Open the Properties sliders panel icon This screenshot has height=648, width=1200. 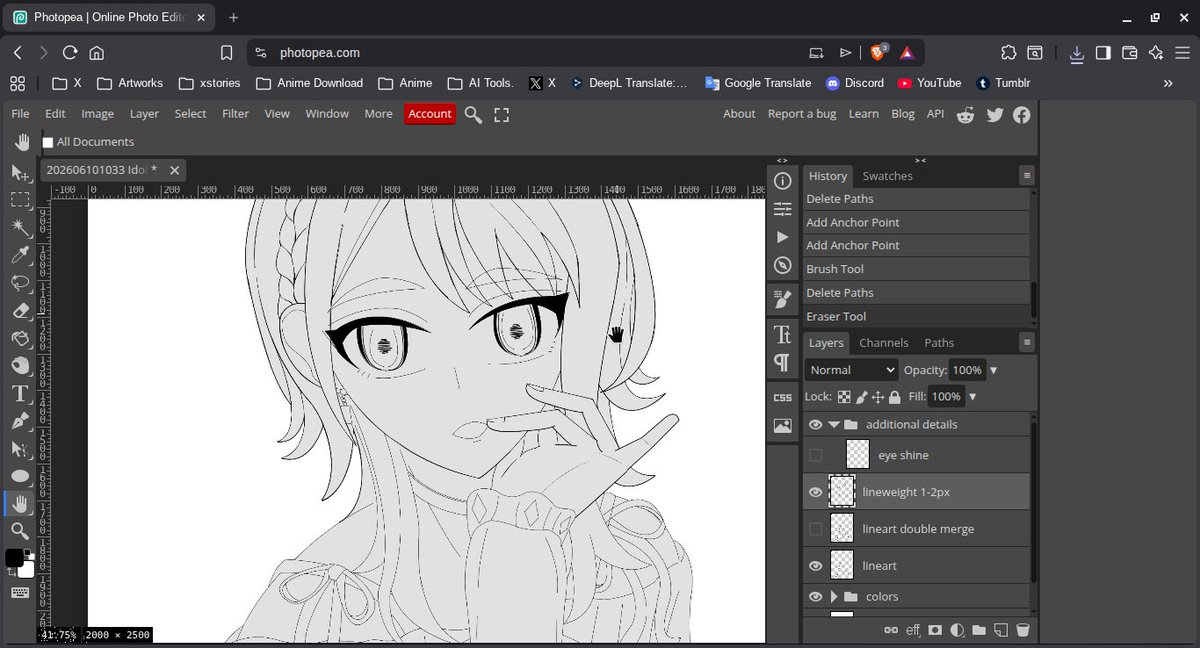point(783,209)
